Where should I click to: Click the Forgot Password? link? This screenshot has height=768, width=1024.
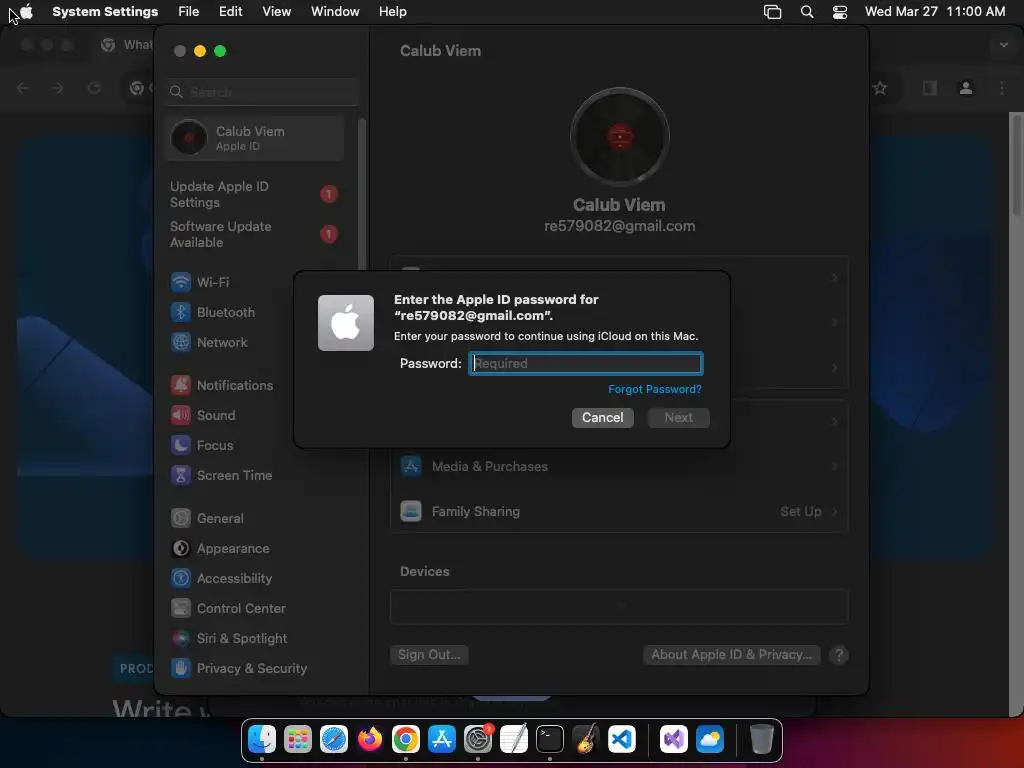[655, 389]
